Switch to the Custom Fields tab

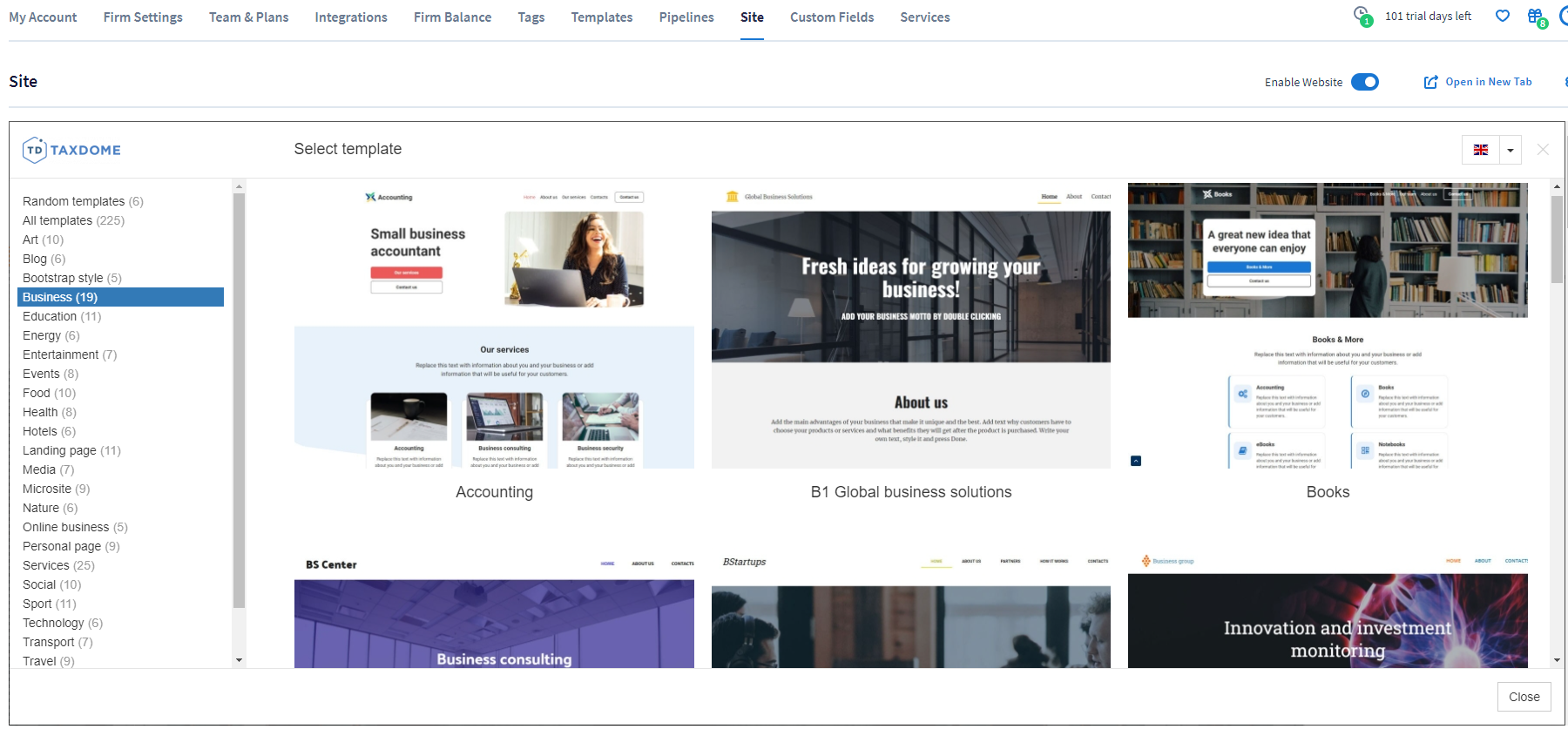pos(831,17)
